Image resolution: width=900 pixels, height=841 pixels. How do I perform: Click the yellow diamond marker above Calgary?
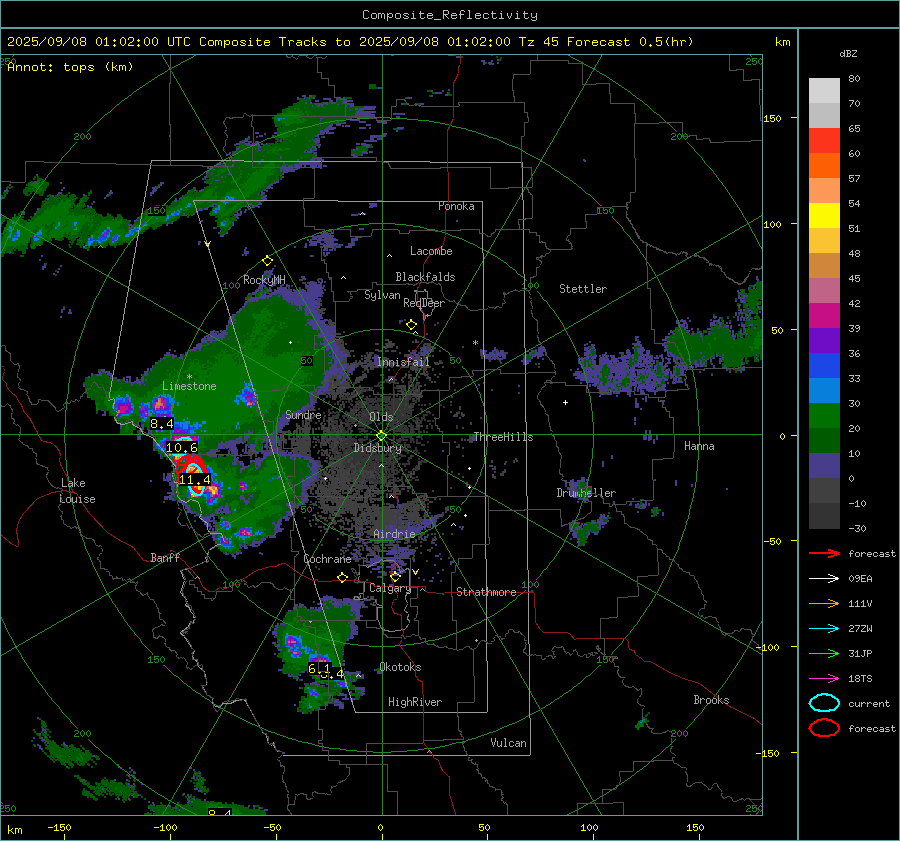(x=395, y=576)
